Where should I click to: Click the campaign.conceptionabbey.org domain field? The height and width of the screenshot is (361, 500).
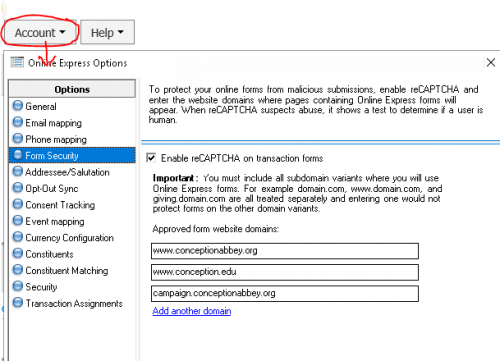(285, 293)
